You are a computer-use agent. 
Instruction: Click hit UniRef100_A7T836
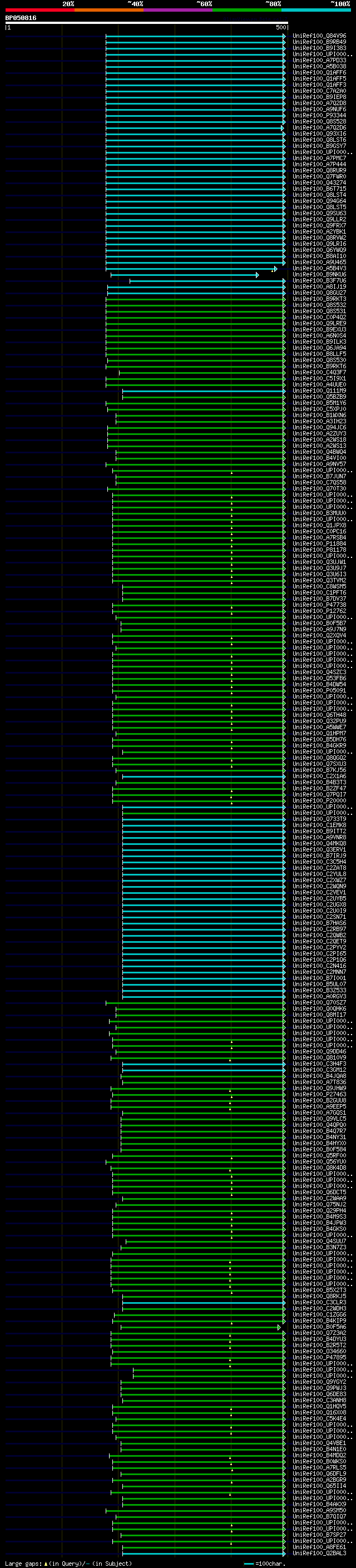coord(319,1082)
